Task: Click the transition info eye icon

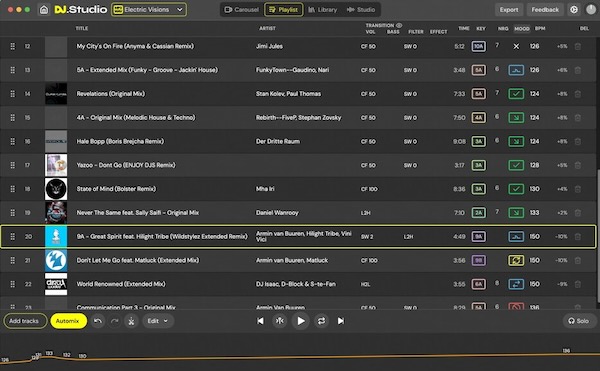Action: (399, 25)
